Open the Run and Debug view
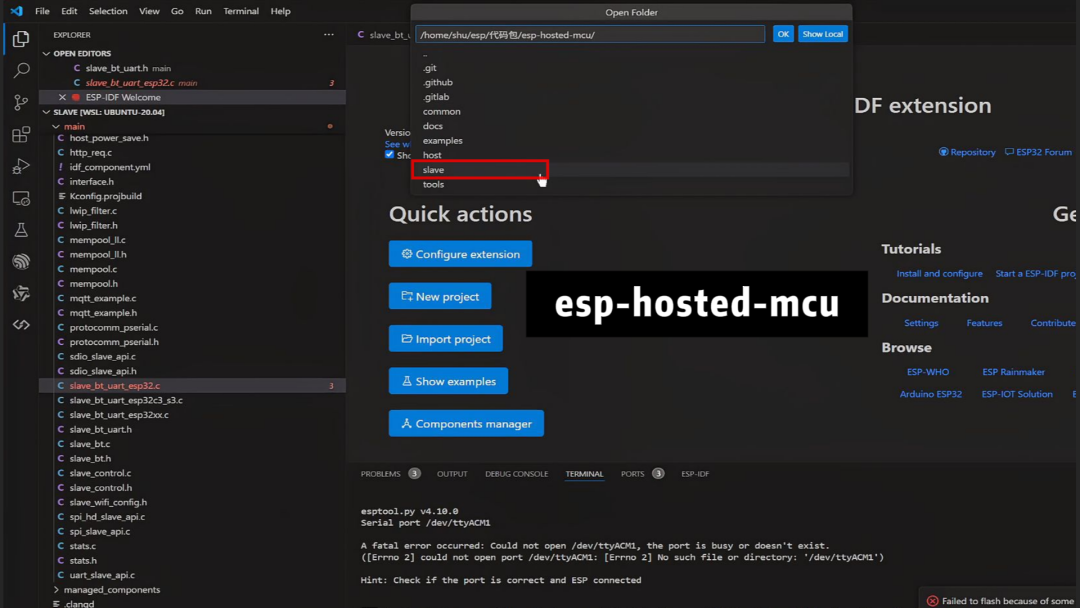The width and height of the screenshot is (1080, 608). (21, 167)
